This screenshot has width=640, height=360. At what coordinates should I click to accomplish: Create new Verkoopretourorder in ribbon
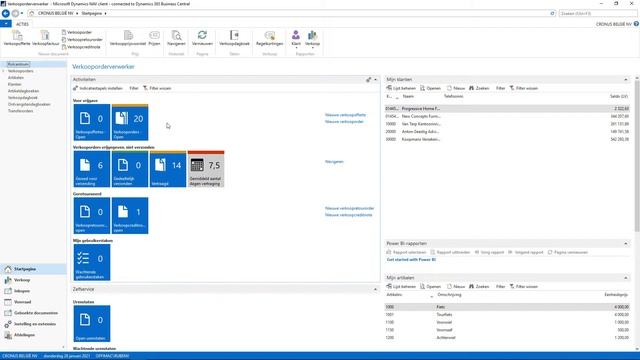[x=82, y=40]
